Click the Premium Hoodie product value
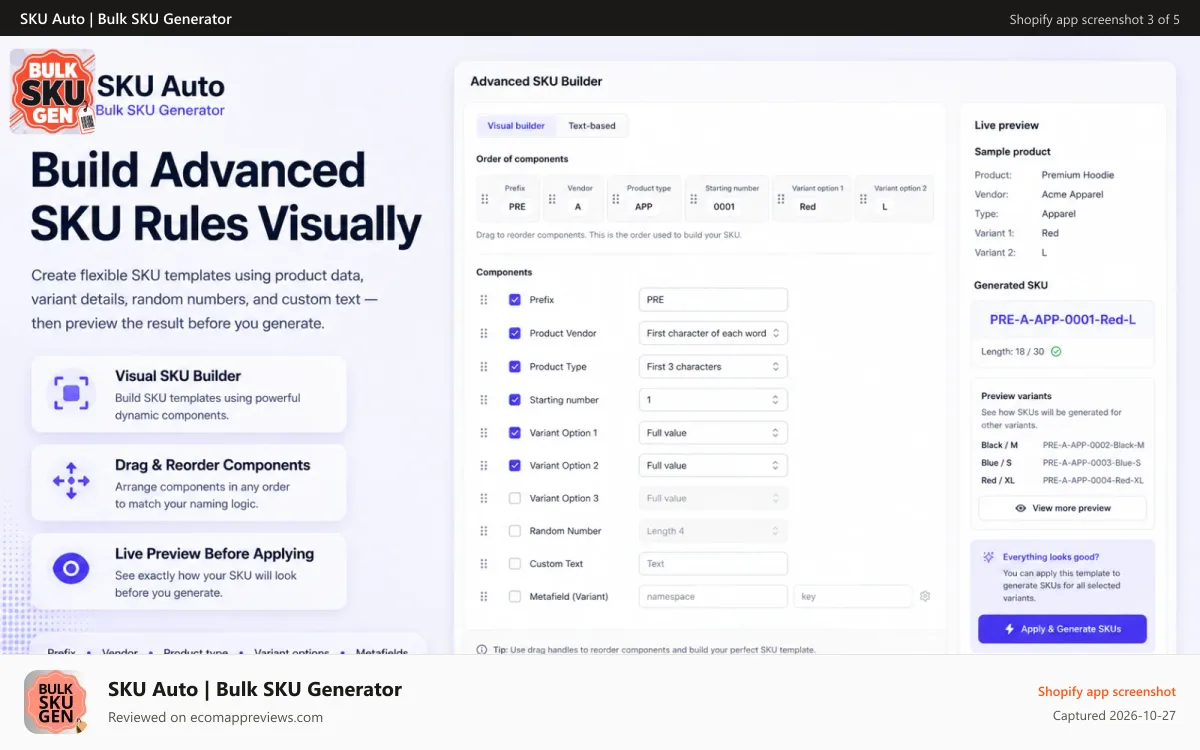The width and height of the screenshot is (1200, 750). click(x=1078, y=175)
